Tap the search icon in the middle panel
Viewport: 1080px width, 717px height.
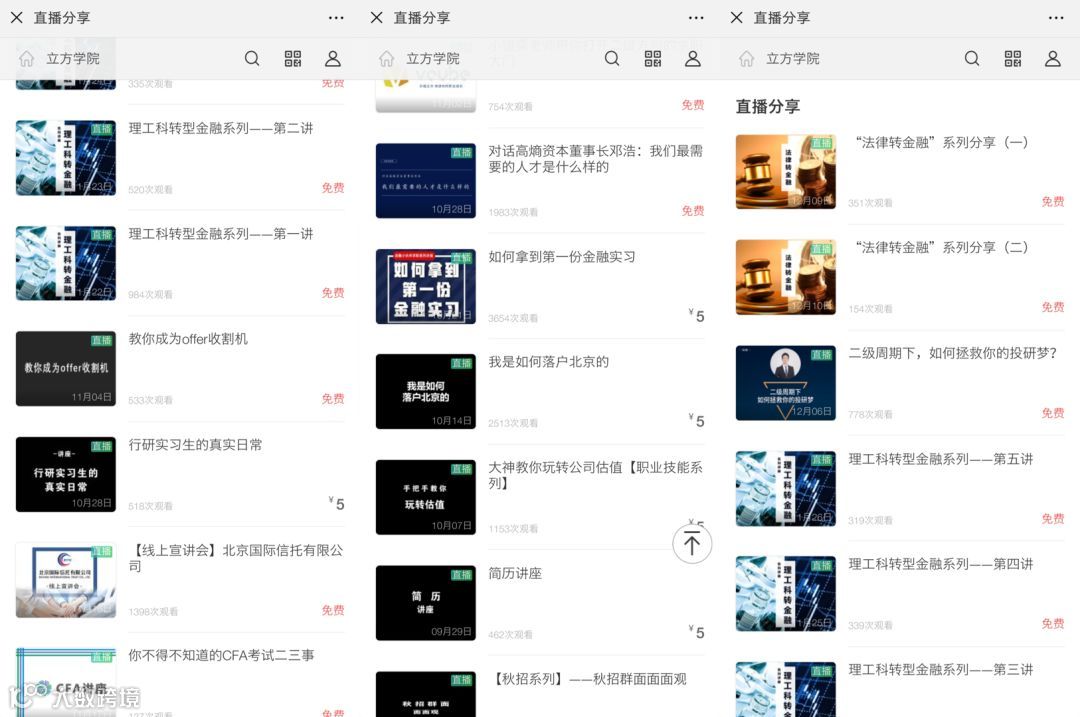pyautogui.click(x=612, y=59)
